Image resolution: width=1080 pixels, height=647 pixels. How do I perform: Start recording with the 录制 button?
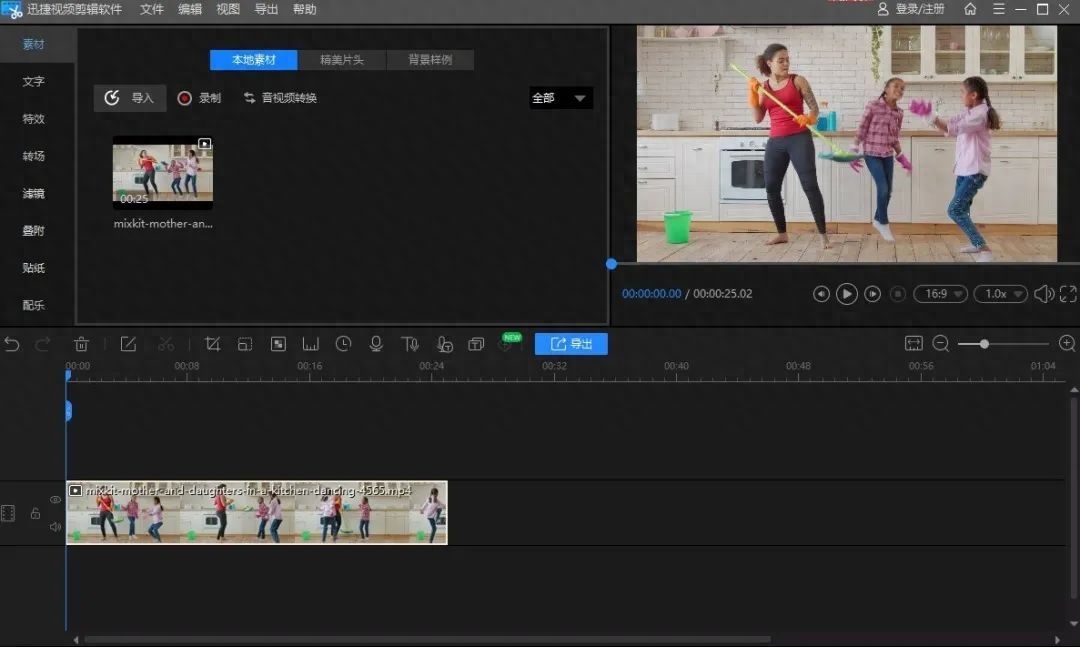(x=199, y=98)
